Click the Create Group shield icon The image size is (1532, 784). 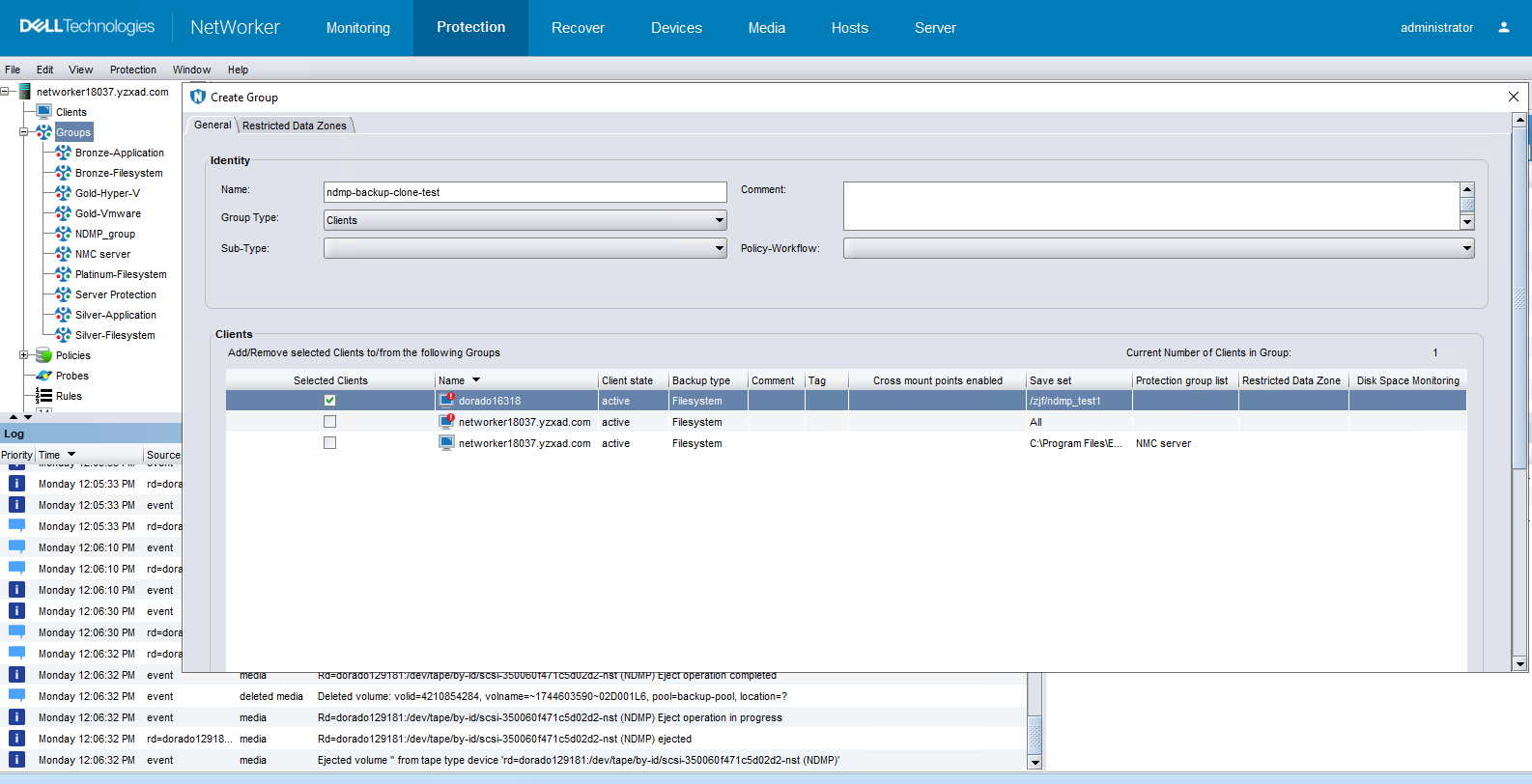(x=198, y=97)
